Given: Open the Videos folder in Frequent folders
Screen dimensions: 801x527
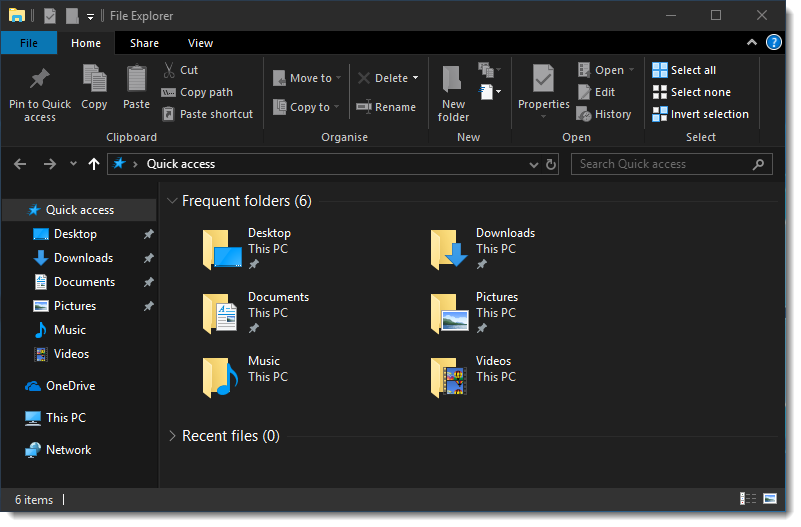Looking at the screenshot, I should coord(474,377).
